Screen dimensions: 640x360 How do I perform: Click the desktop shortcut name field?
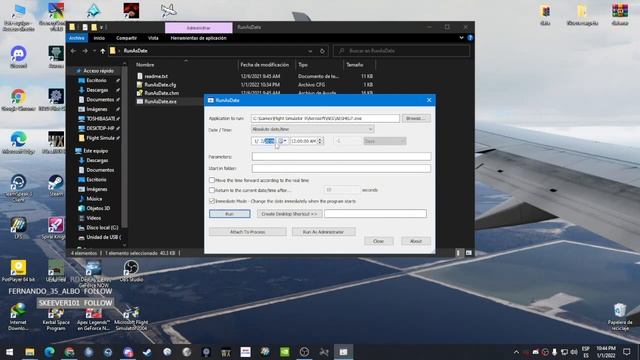tap(376, 214)
